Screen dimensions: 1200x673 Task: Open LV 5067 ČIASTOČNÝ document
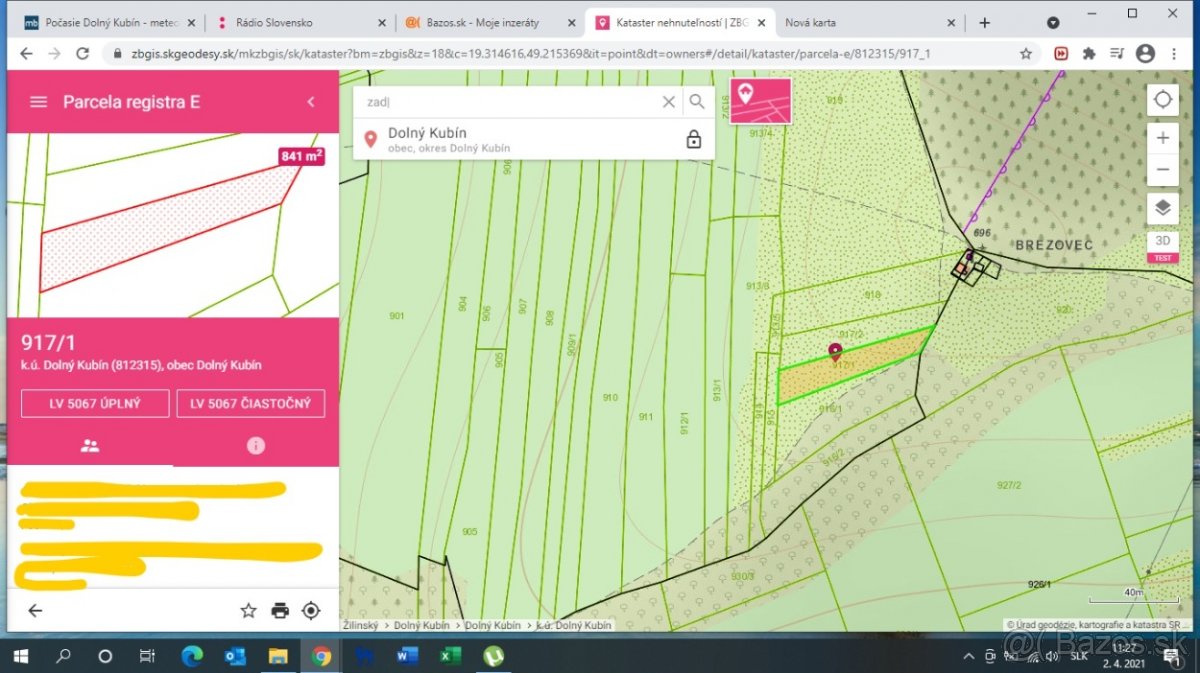tap(251, 404)
